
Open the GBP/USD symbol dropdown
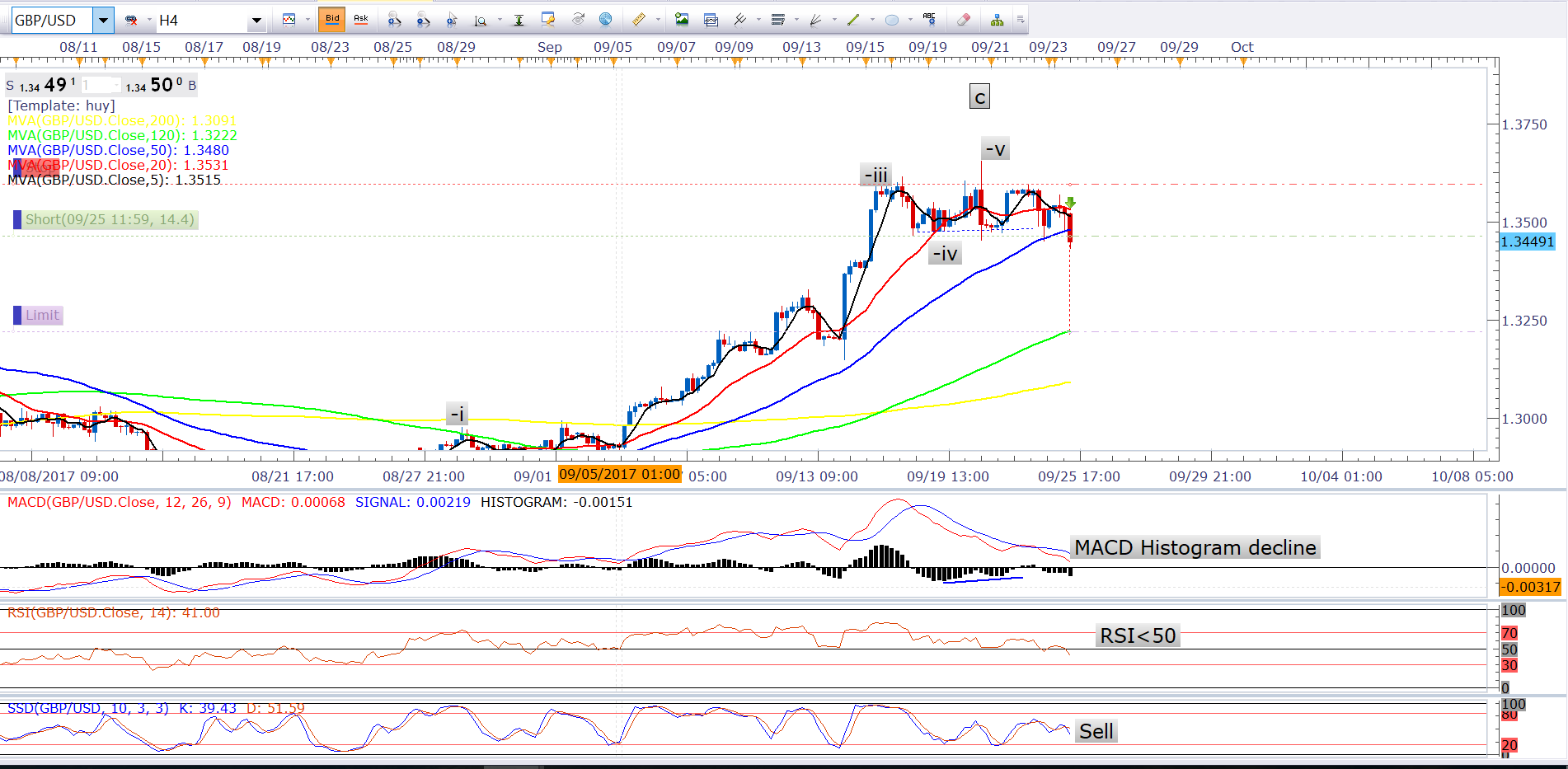tap(103, 20)
